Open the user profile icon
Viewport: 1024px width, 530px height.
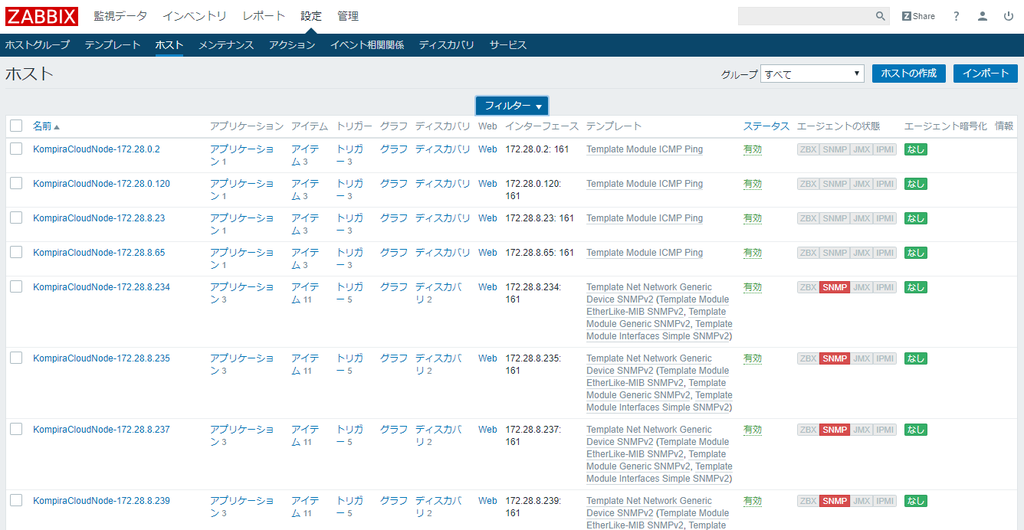982,16
